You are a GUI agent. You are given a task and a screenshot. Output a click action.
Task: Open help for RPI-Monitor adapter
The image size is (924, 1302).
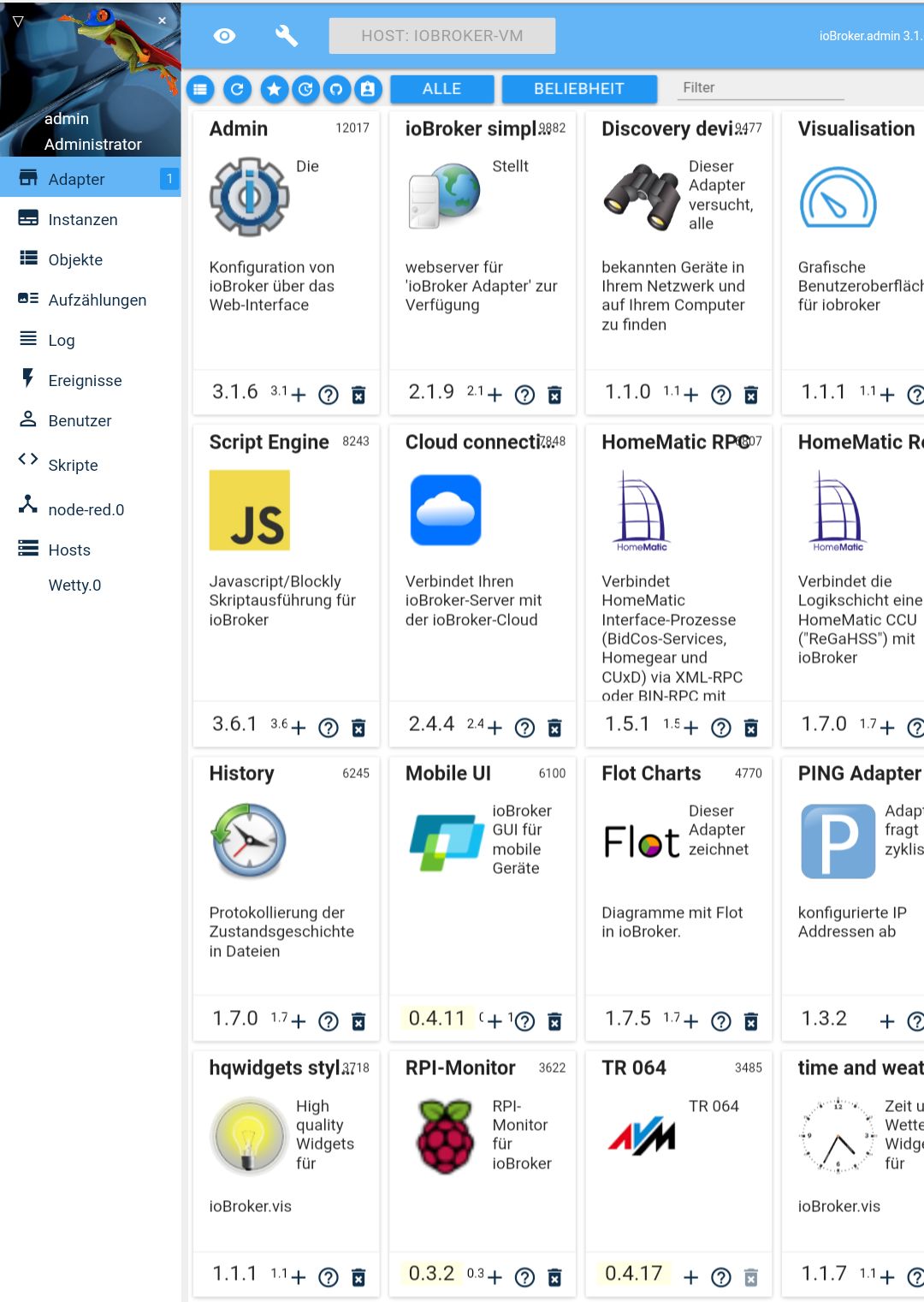click(x=524, y=1277)
